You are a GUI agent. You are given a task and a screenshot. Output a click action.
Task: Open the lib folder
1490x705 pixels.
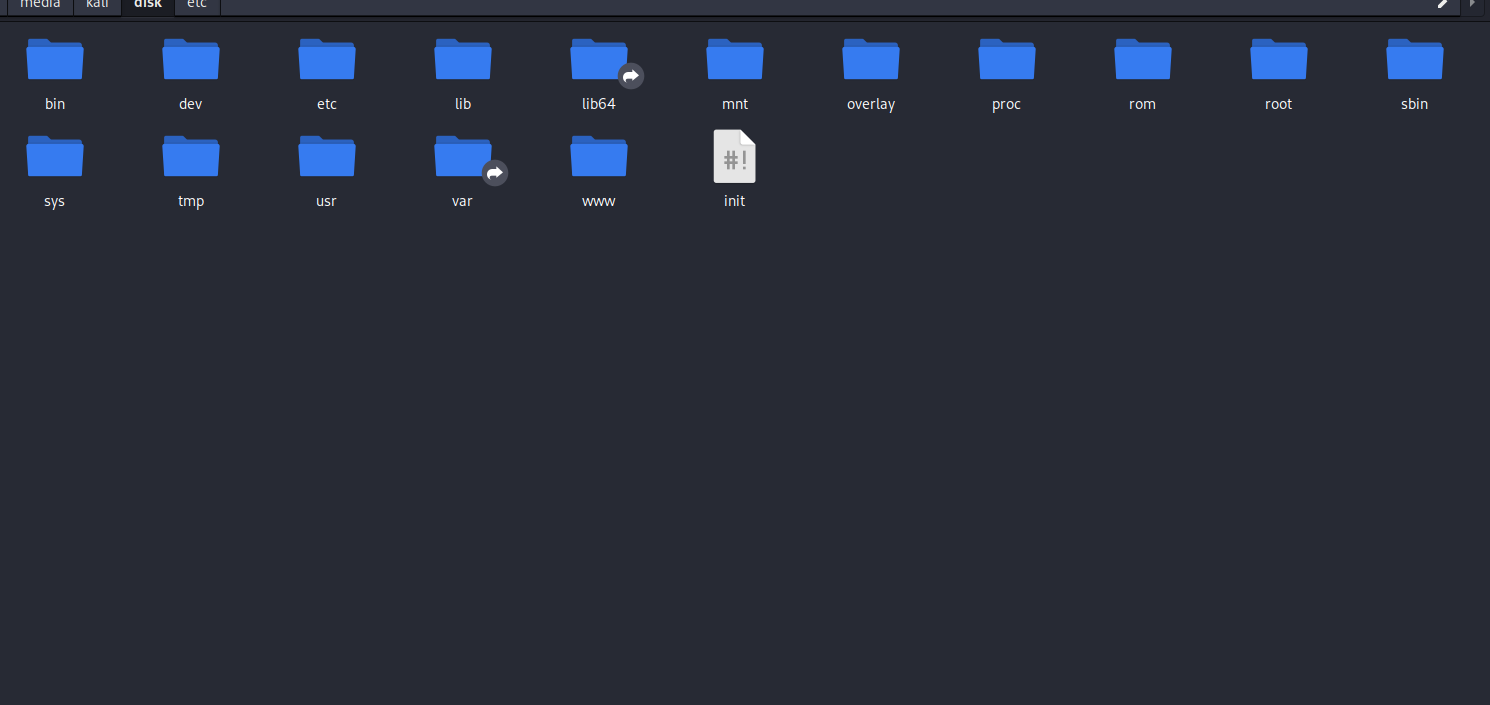coord(463,59)
